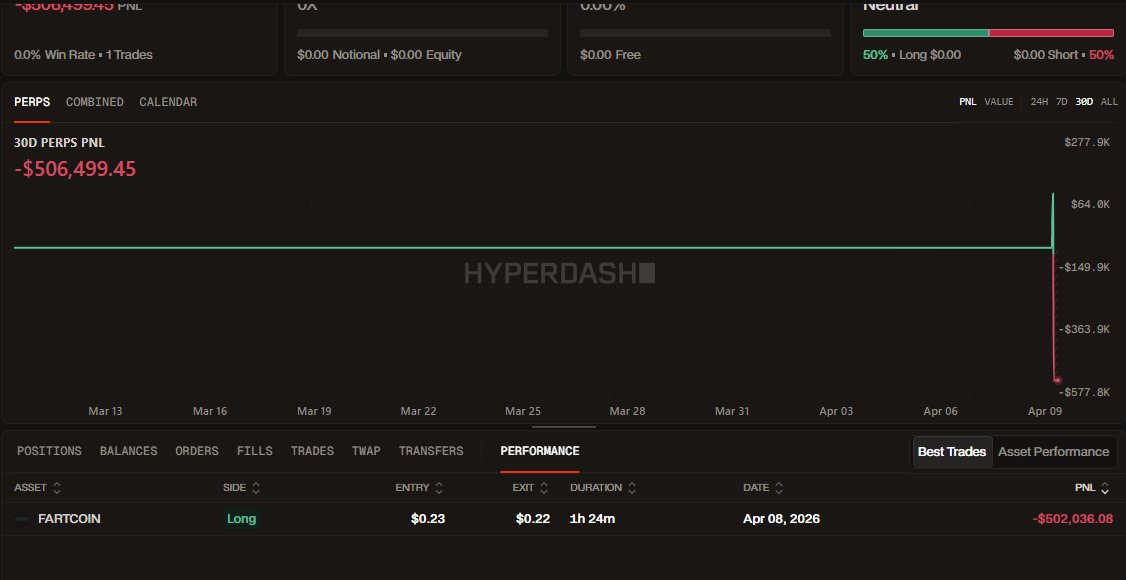Show Best Trades view
Screen dimensions: 1126x580
coord(951,452)
